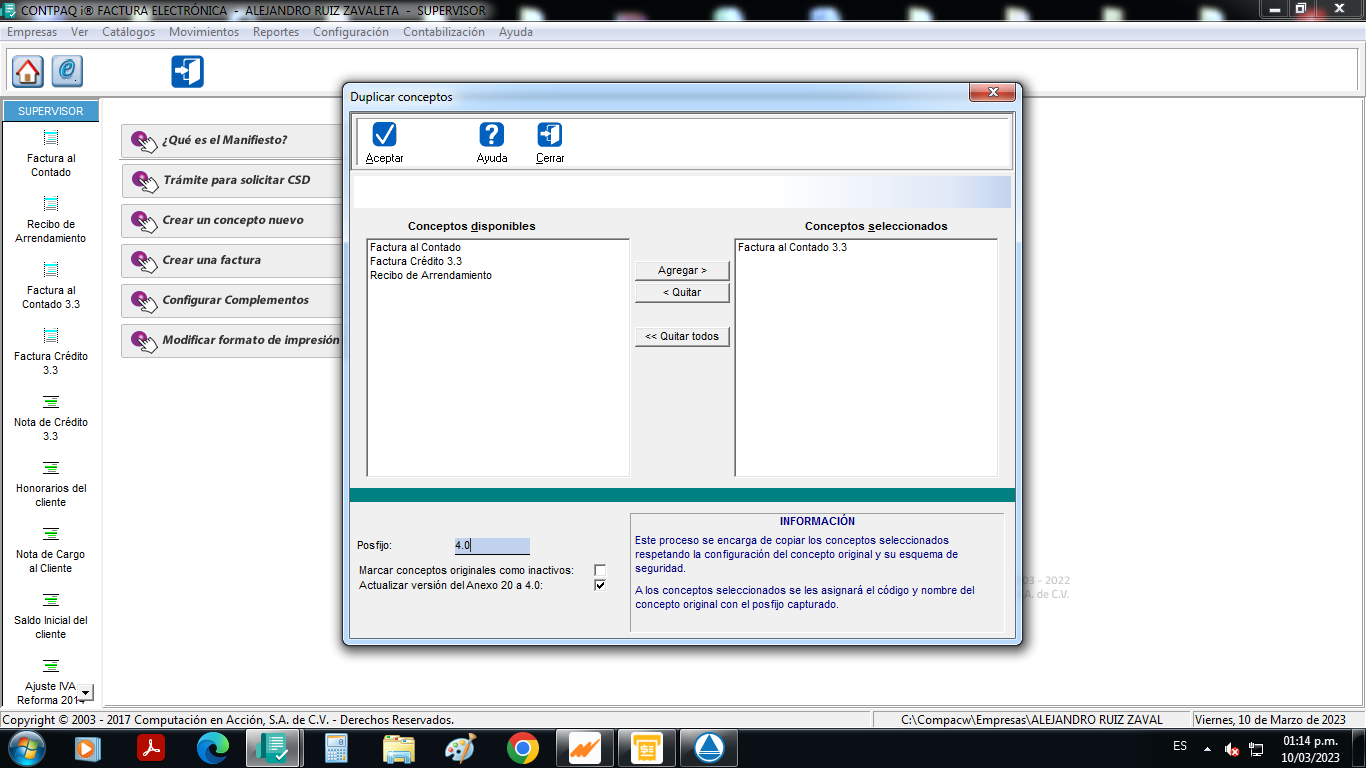Click the Aceptar checkmark icon in dialog
The image size is (1366, 768).
coord(384,134)
